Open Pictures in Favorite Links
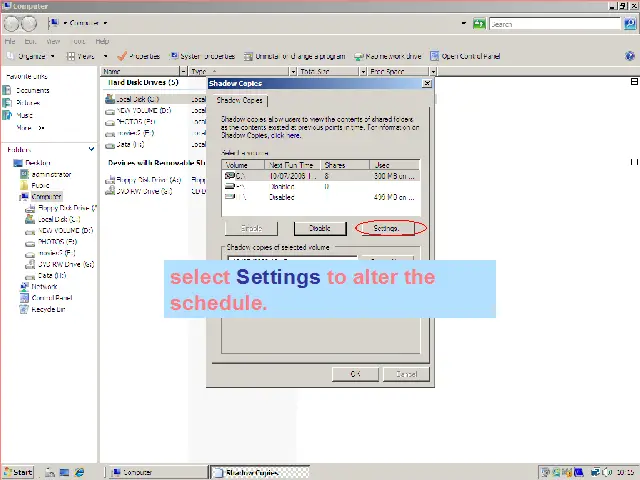 [22, 103]
